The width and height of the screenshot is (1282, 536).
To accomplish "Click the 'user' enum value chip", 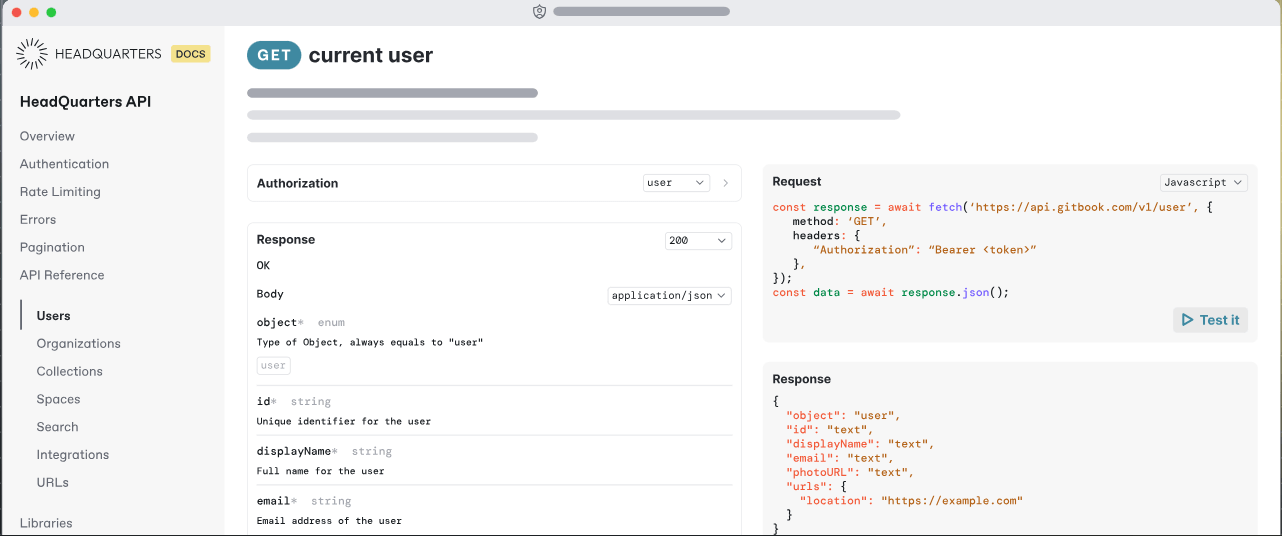I will coord(274,366).
